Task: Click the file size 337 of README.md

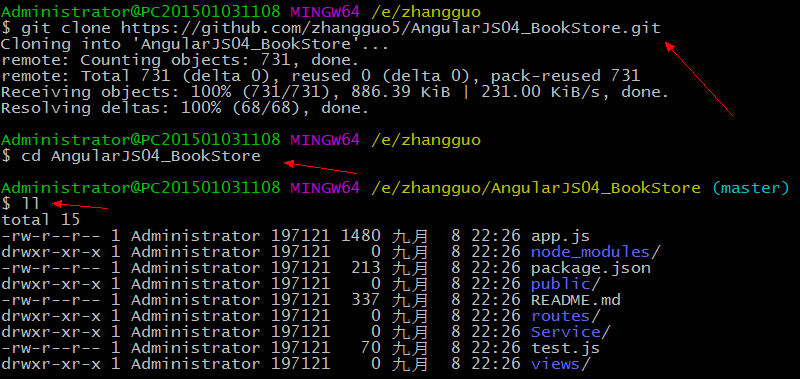Action: click(x=366, y=300)
